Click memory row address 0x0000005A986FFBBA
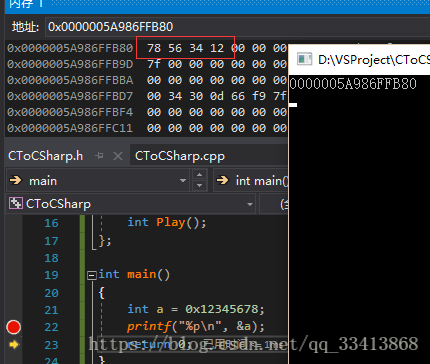The height and width of the screenshot is (364, 430). pos(70,80)
